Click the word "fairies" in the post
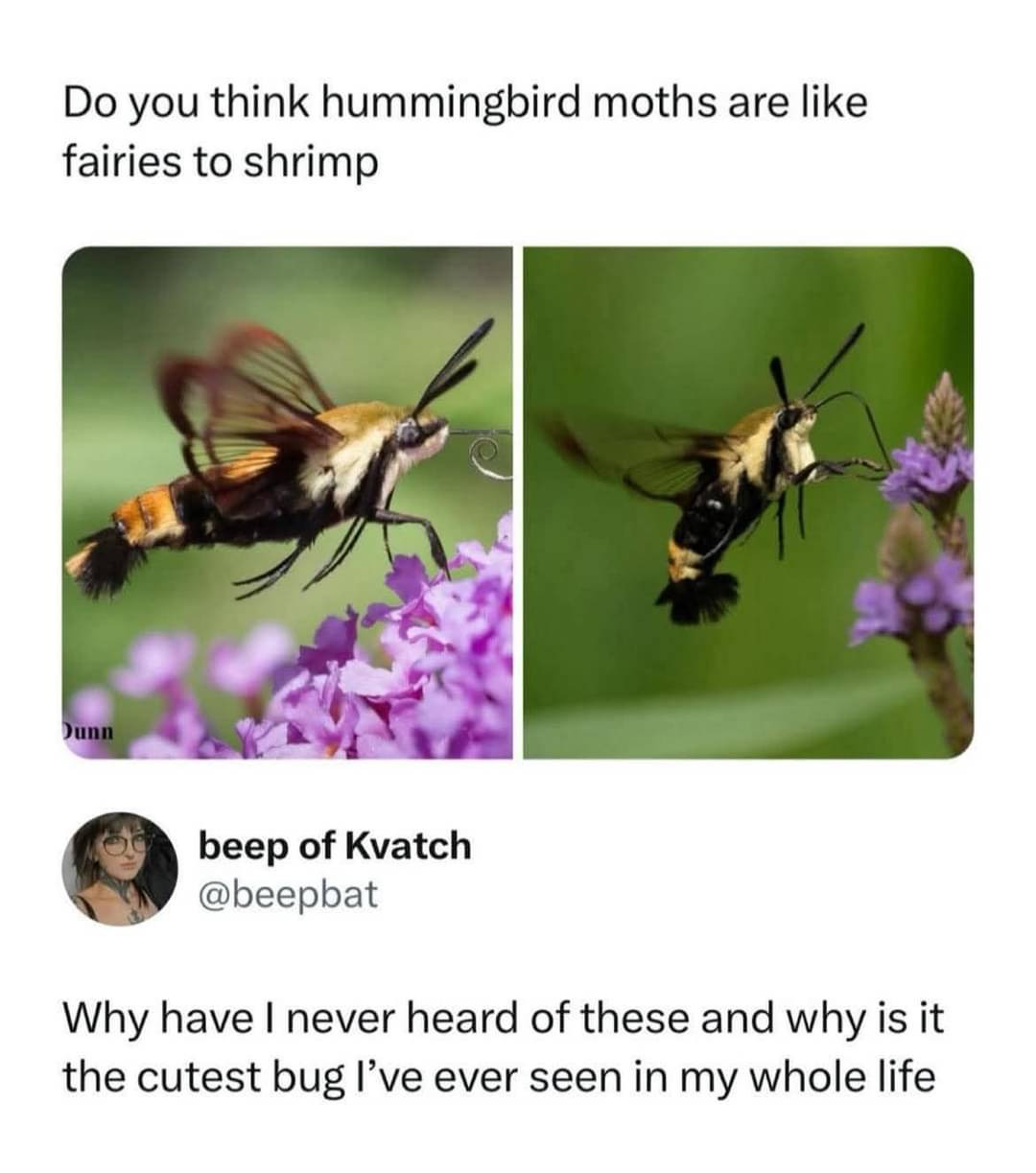The image size is (1036, 1173). click(123, 161)
